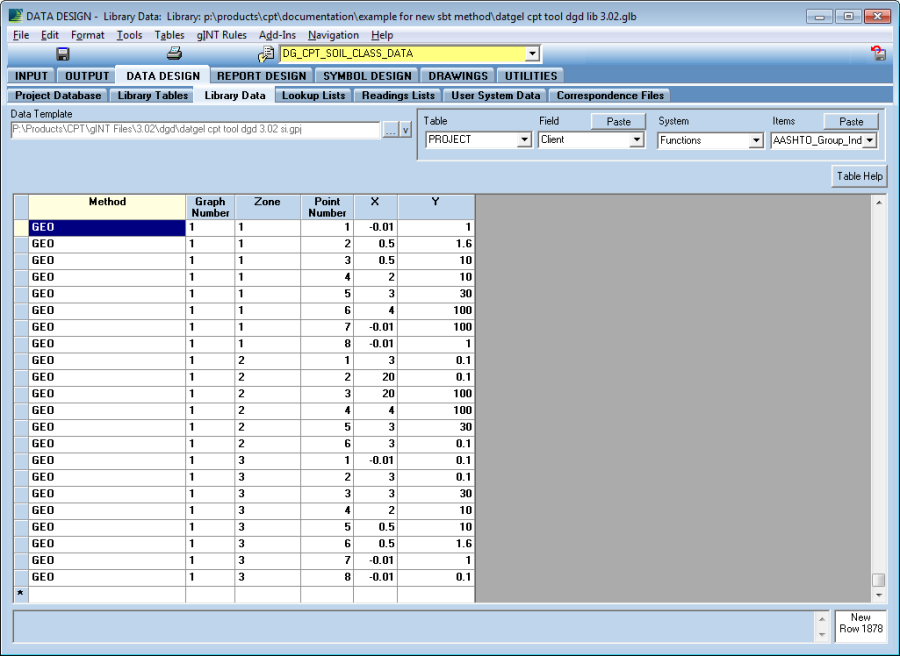This screenshot has width=900, height=656.
Task: Switch to the REPORT DESIGN tab
Action: 261,76
